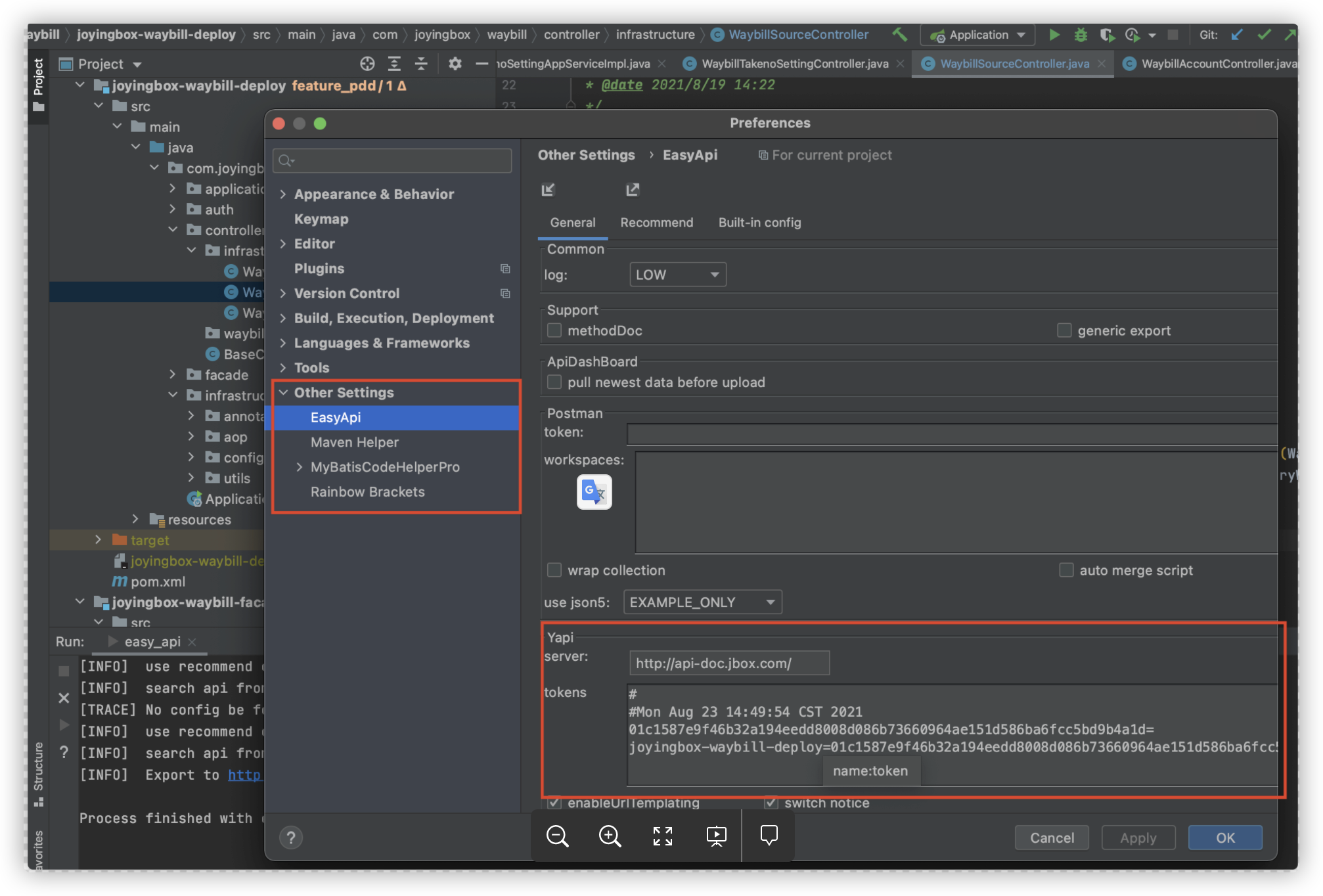Enable the methodDoc checkbox
The width and height of the screenshot is (1323, 896).
click(x=554, y=330)
